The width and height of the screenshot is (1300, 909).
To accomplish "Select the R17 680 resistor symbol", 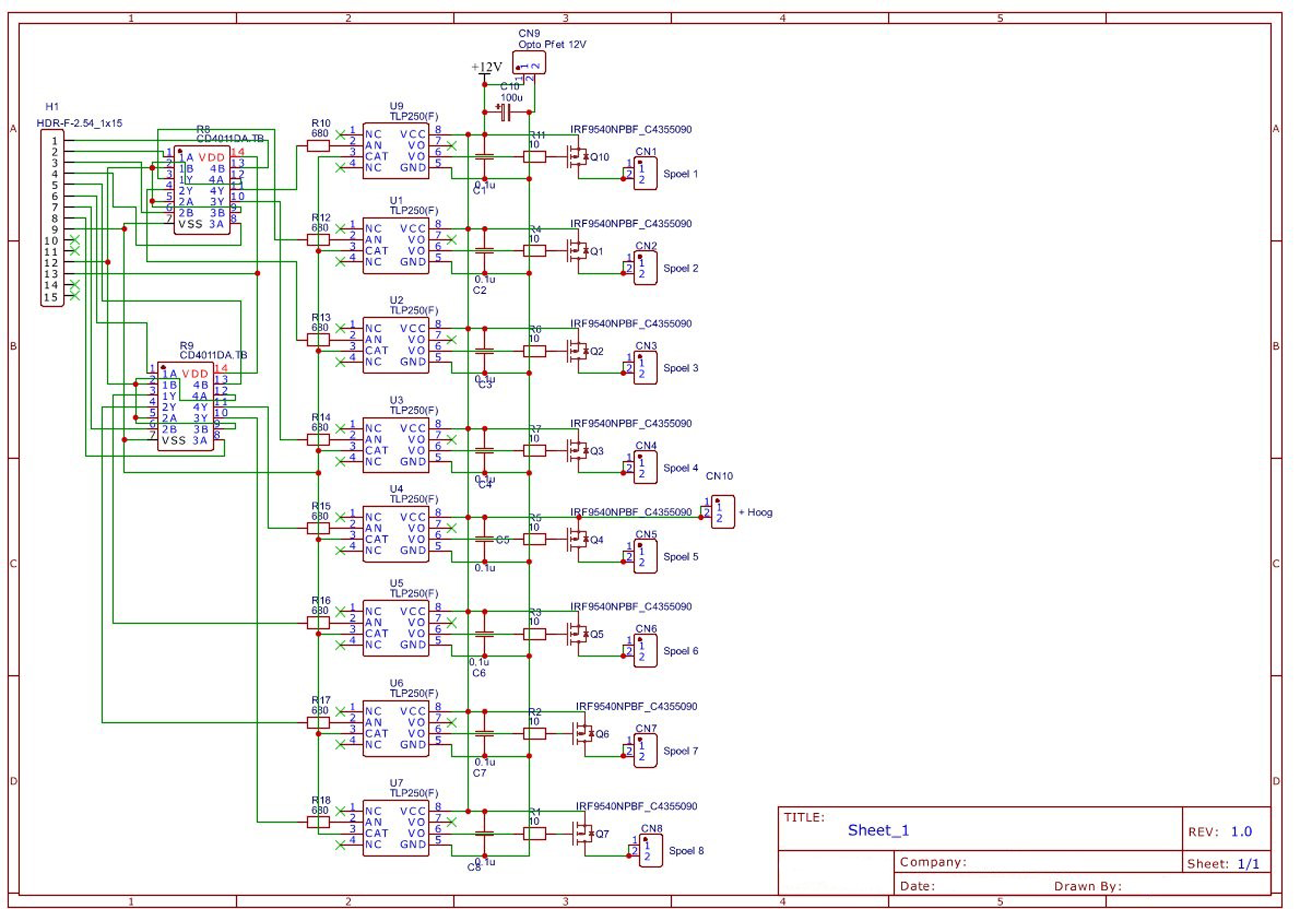I will pyautogui.click(x=318, y=722).
